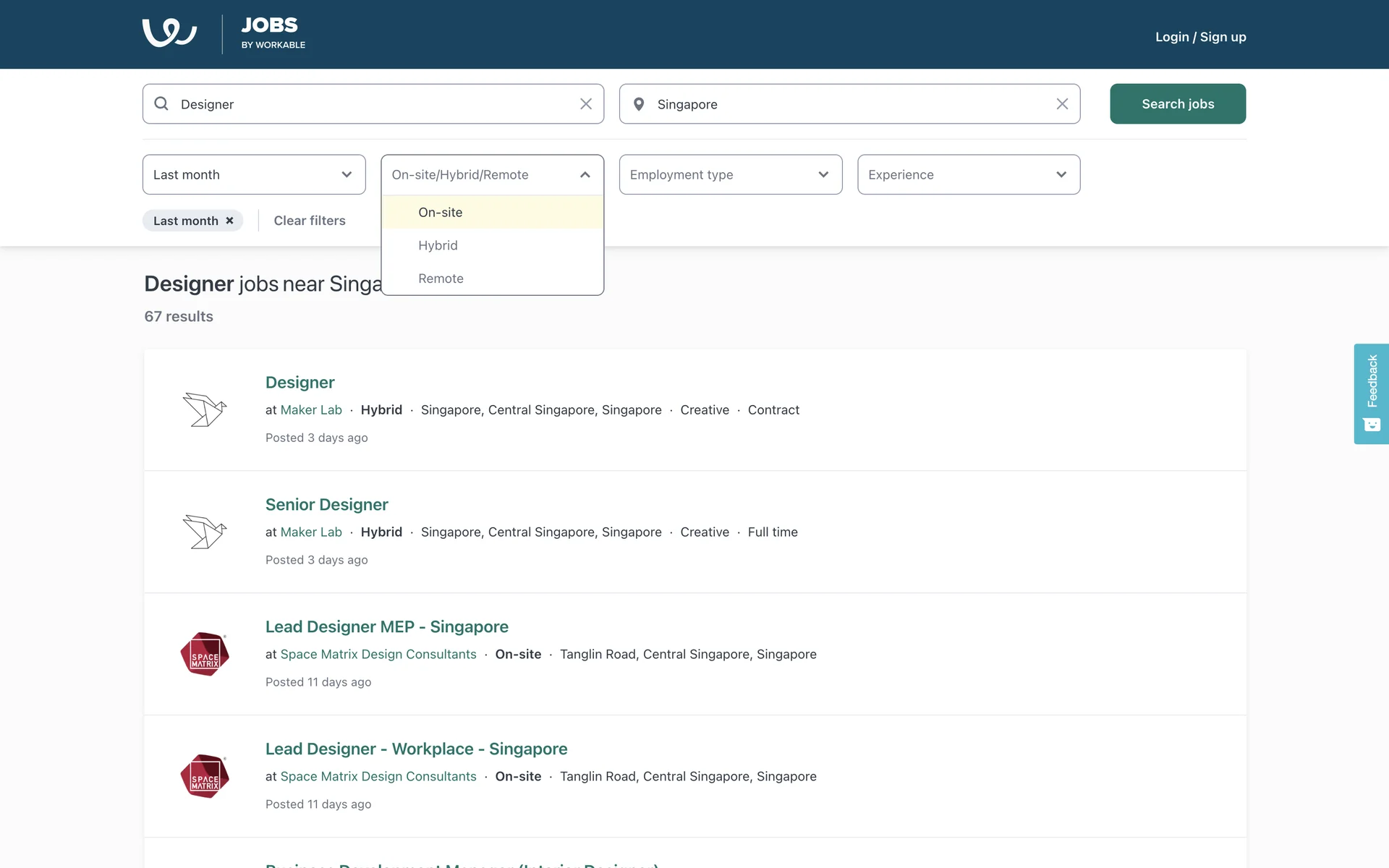Remove the Last month filter chip
This screenshot has height=868, width=1389.
click(x=229, y=221)
